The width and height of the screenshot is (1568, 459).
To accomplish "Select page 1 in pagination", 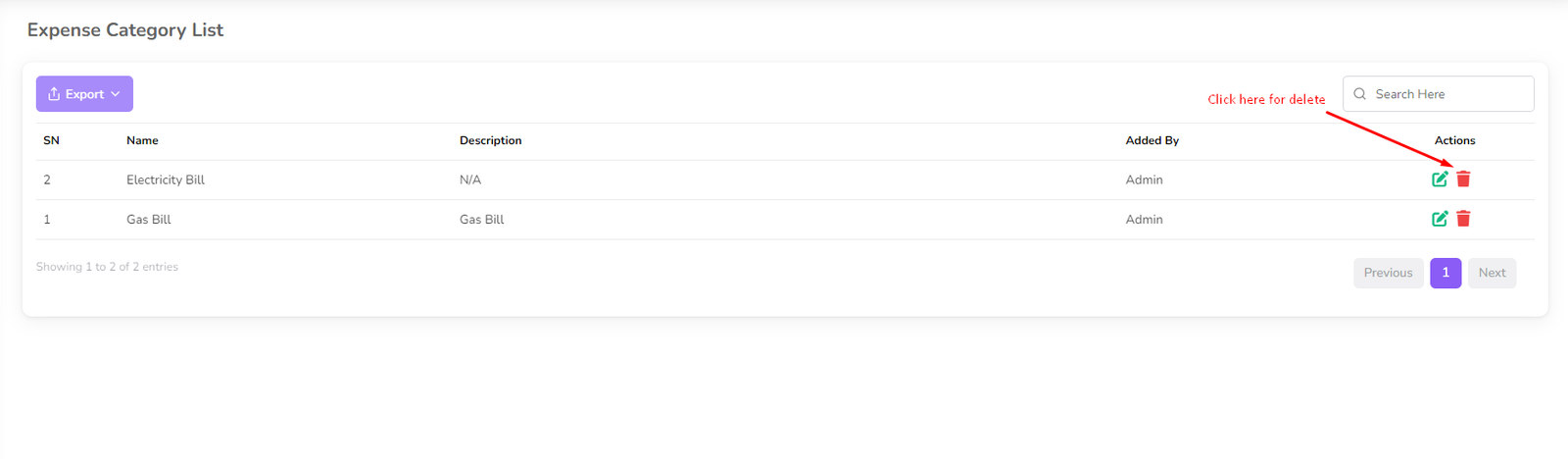I will coord(1445,273).
